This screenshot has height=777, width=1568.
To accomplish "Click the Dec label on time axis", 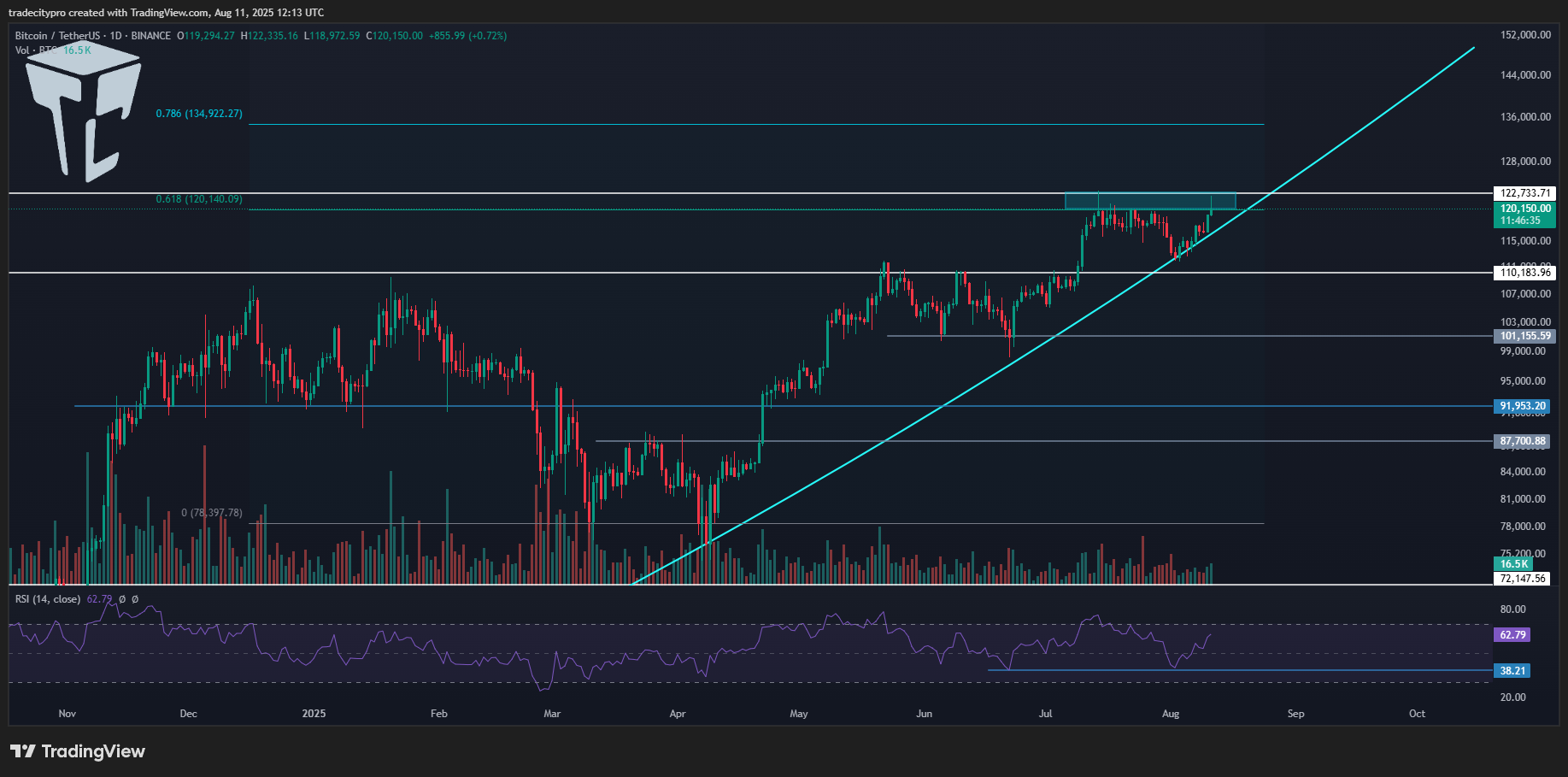I will point(189,714).
